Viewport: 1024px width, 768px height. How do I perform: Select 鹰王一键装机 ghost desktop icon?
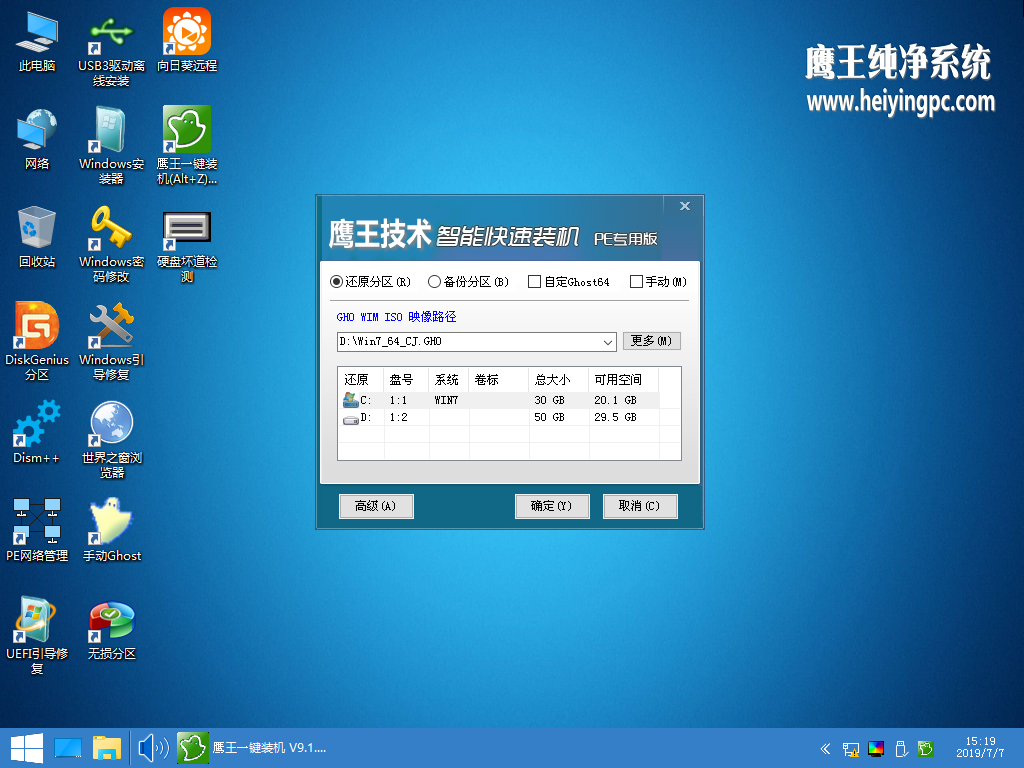click(x=187, y=146)
